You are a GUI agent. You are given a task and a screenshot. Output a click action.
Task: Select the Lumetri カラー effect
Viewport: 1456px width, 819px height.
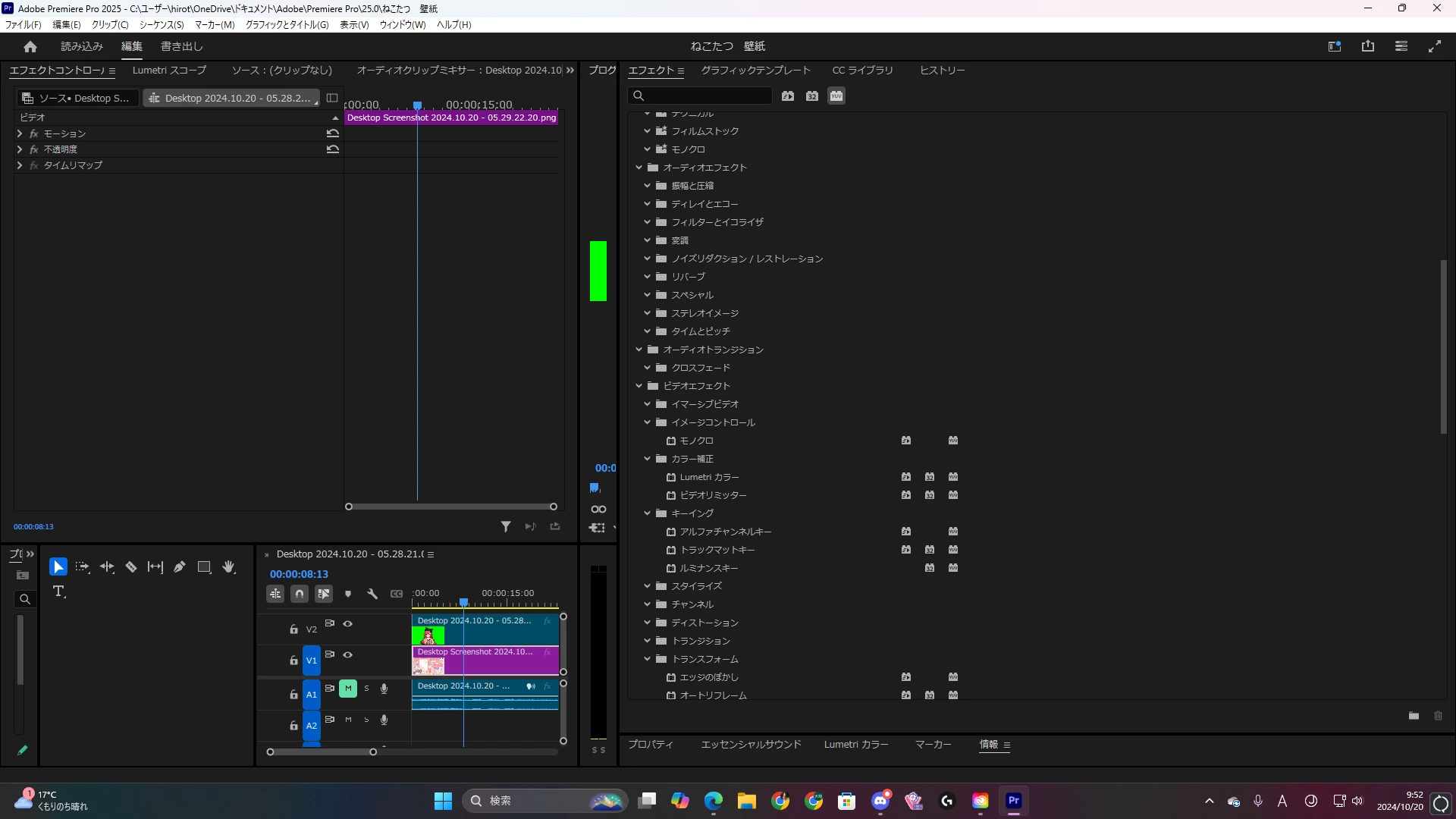[709, 477]
